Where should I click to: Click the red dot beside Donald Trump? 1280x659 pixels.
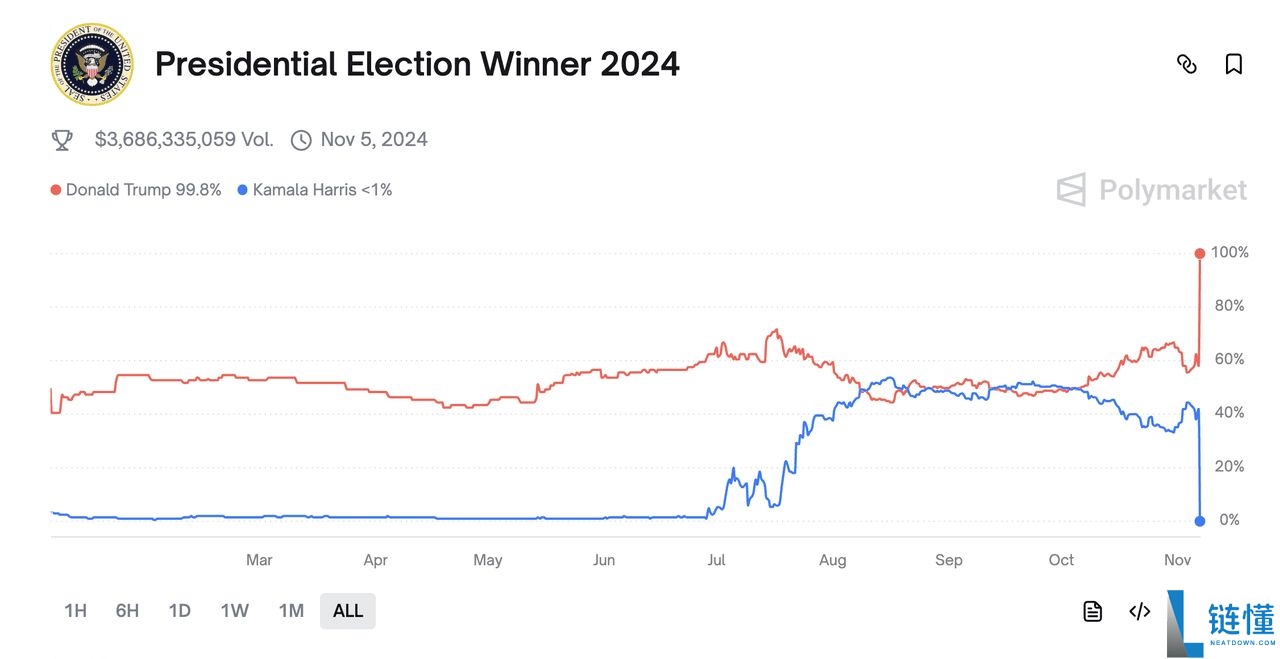(x=55, y=190)
